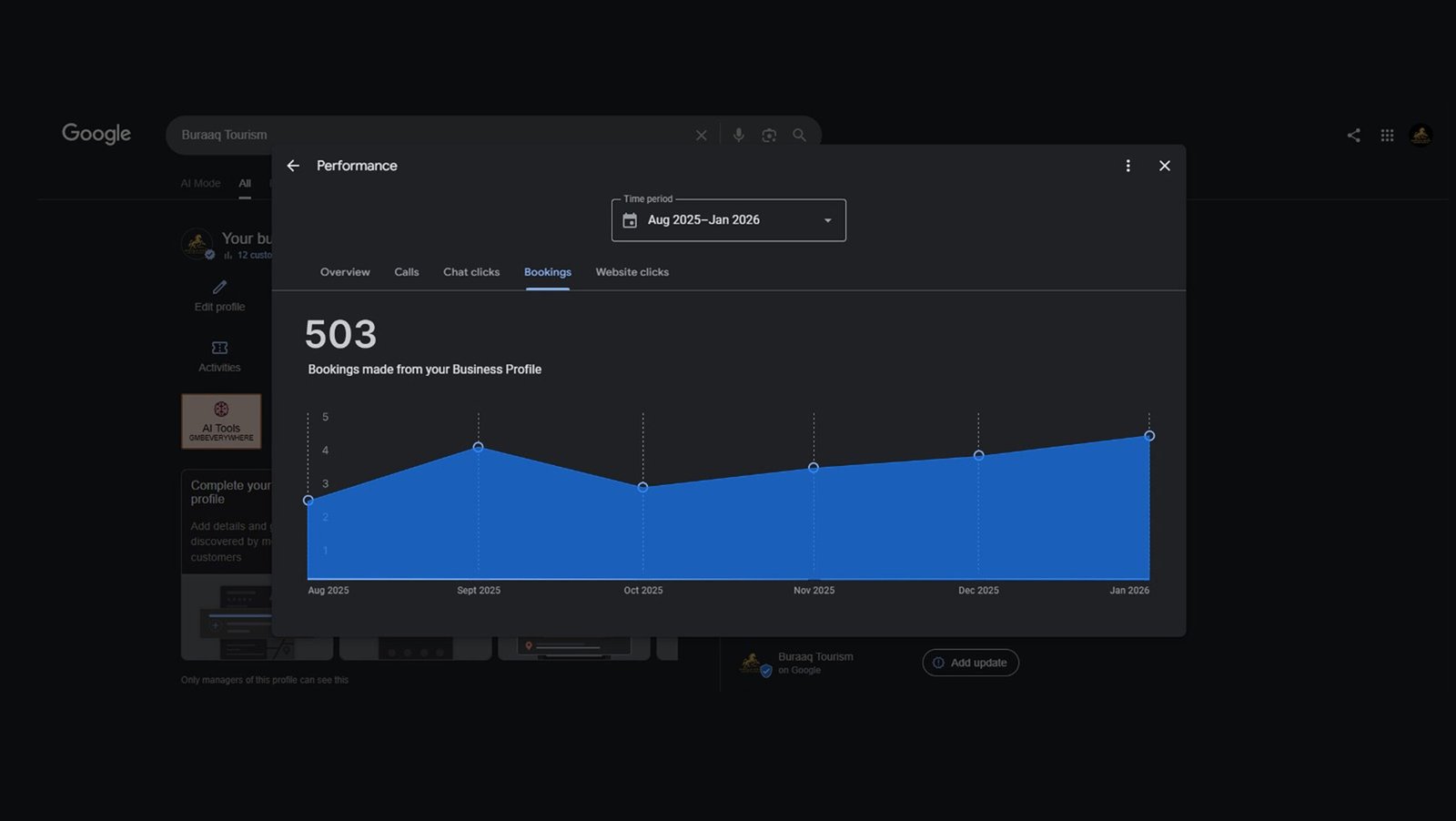Open Google Lens image search
This screenshot has height=821, width=1456.
[769, 135]
